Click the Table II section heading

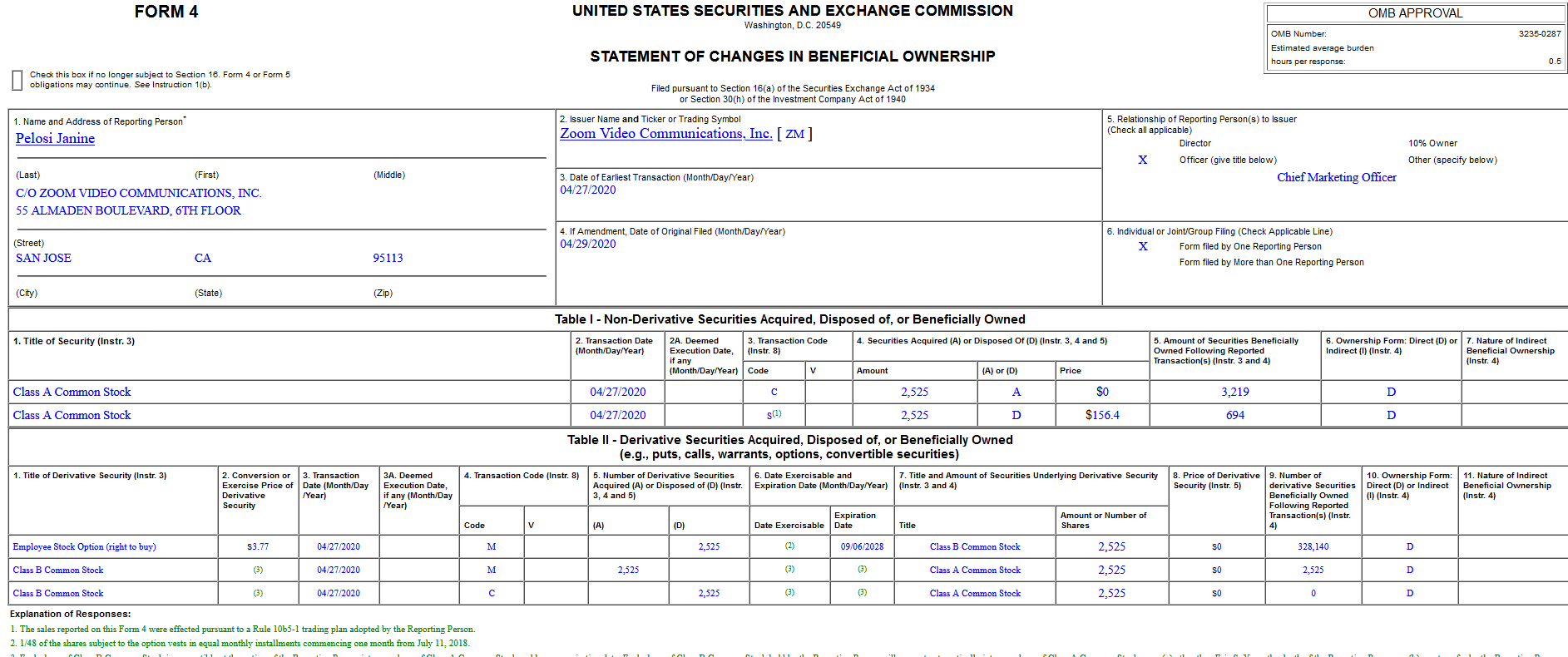click(789, 447)
